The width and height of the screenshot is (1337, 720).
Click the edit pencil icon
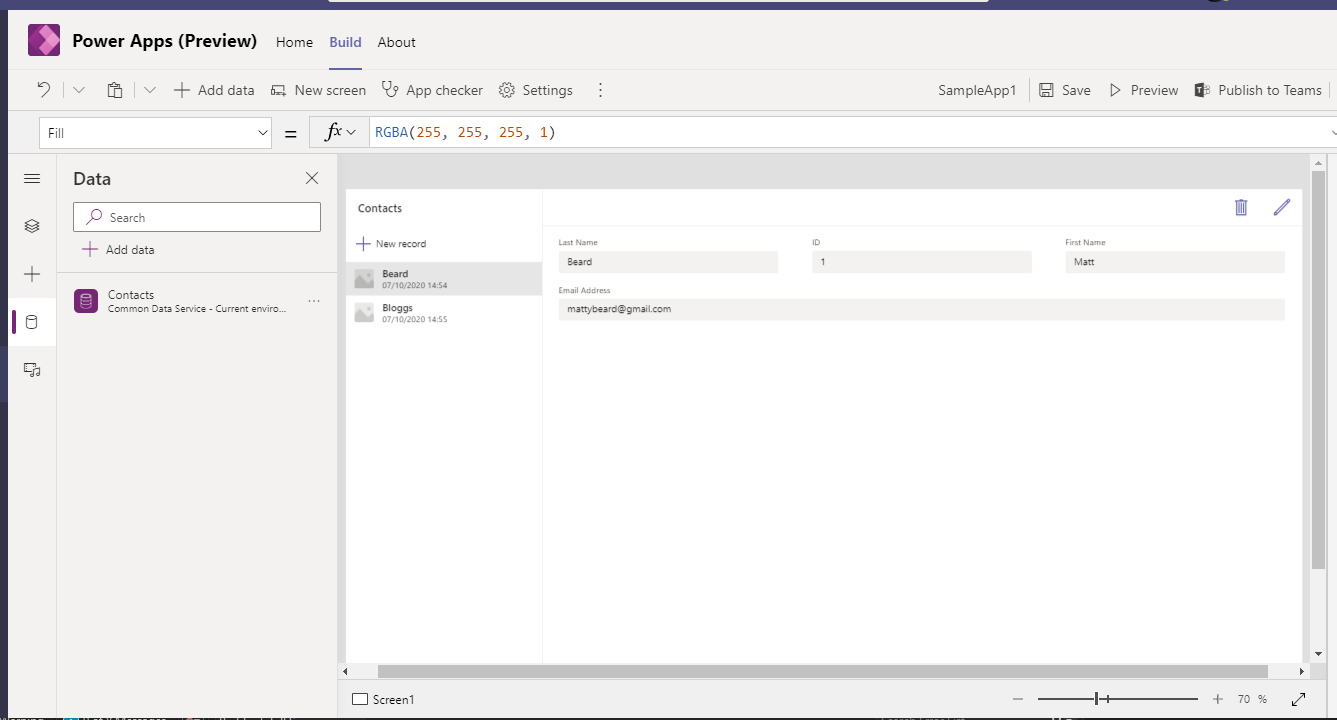click(1282, 207)
